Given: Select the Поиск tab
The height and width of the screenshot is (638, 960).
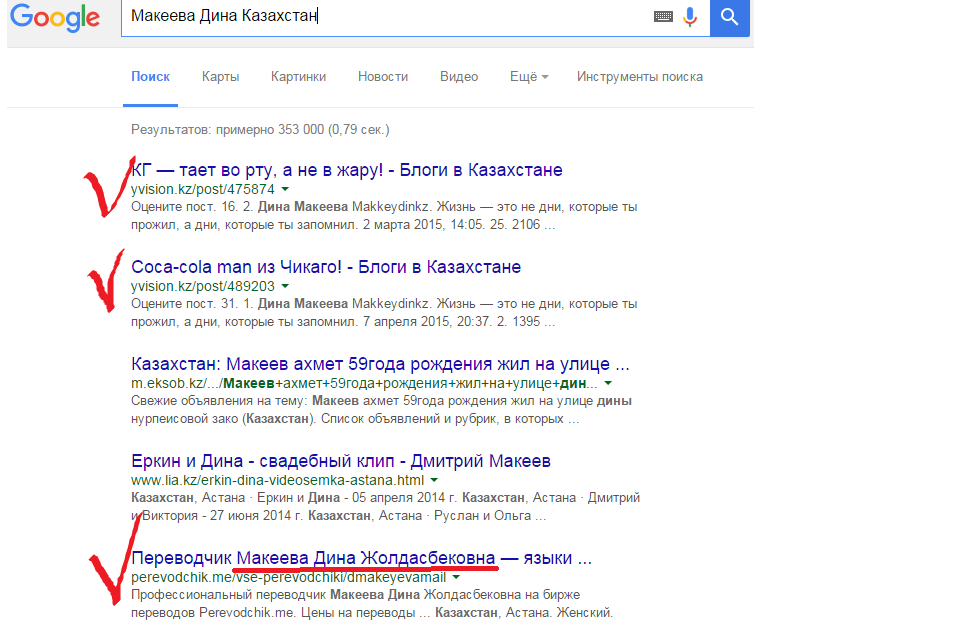Looking at the screenshot, I should tap(151, 77).
